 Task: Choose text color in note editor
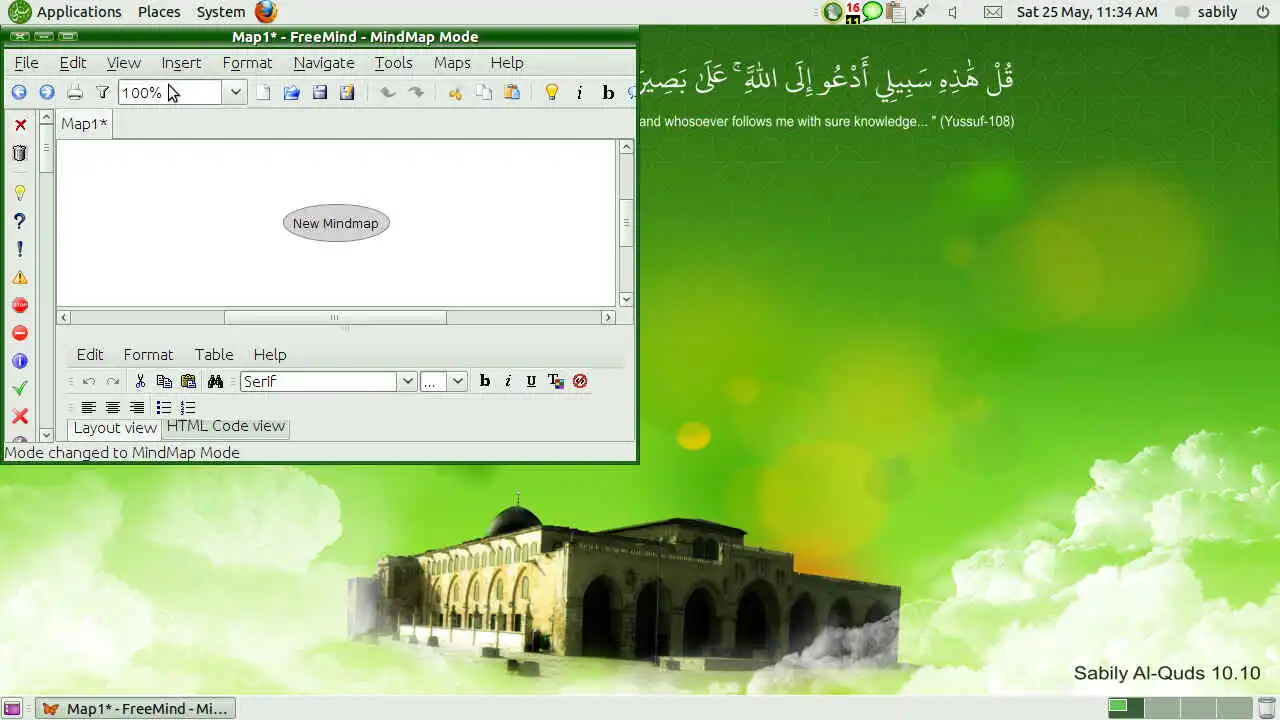556,381
